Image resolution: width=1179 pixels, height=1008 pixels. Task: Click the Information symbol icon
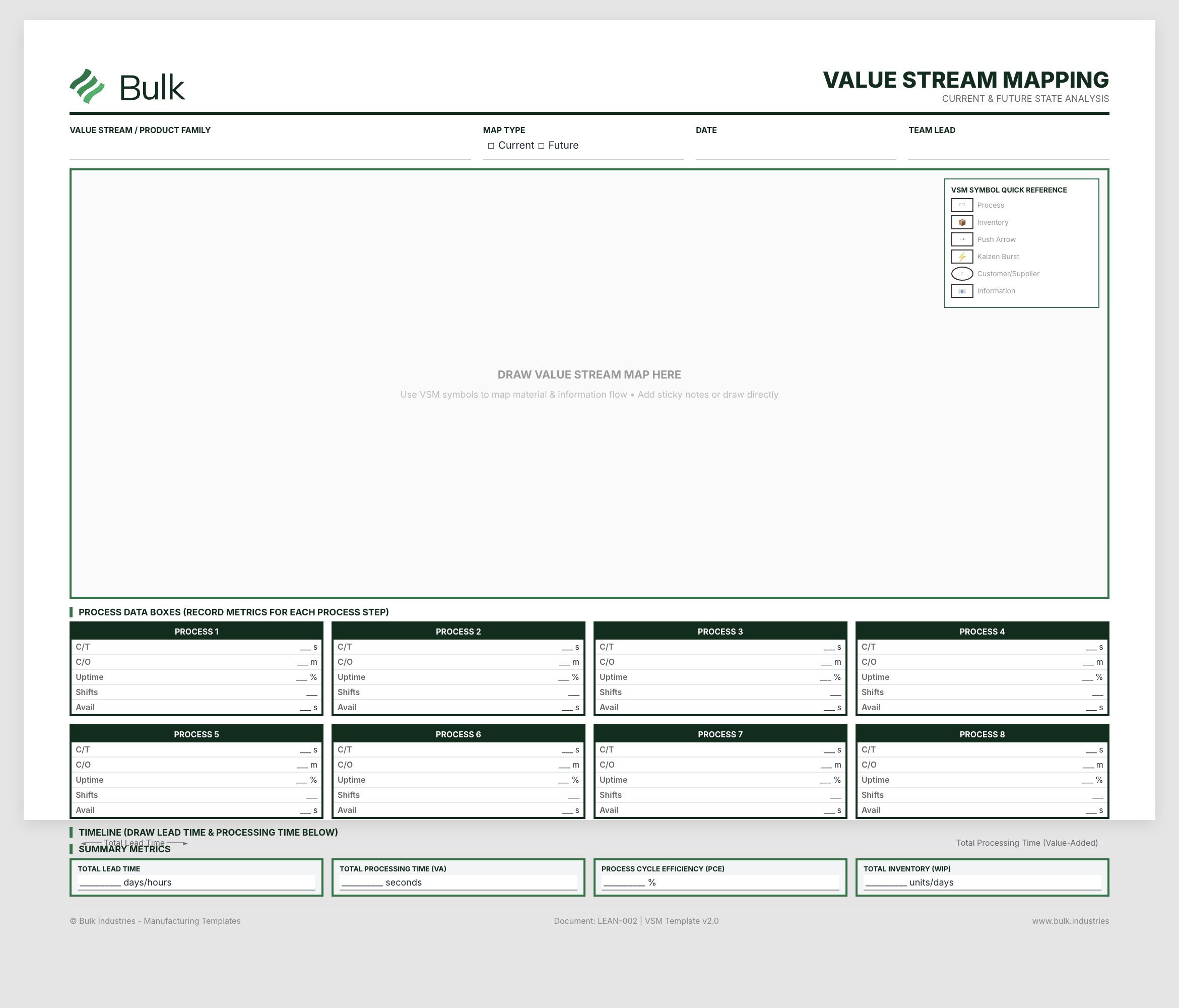click(x=962, y=291)
